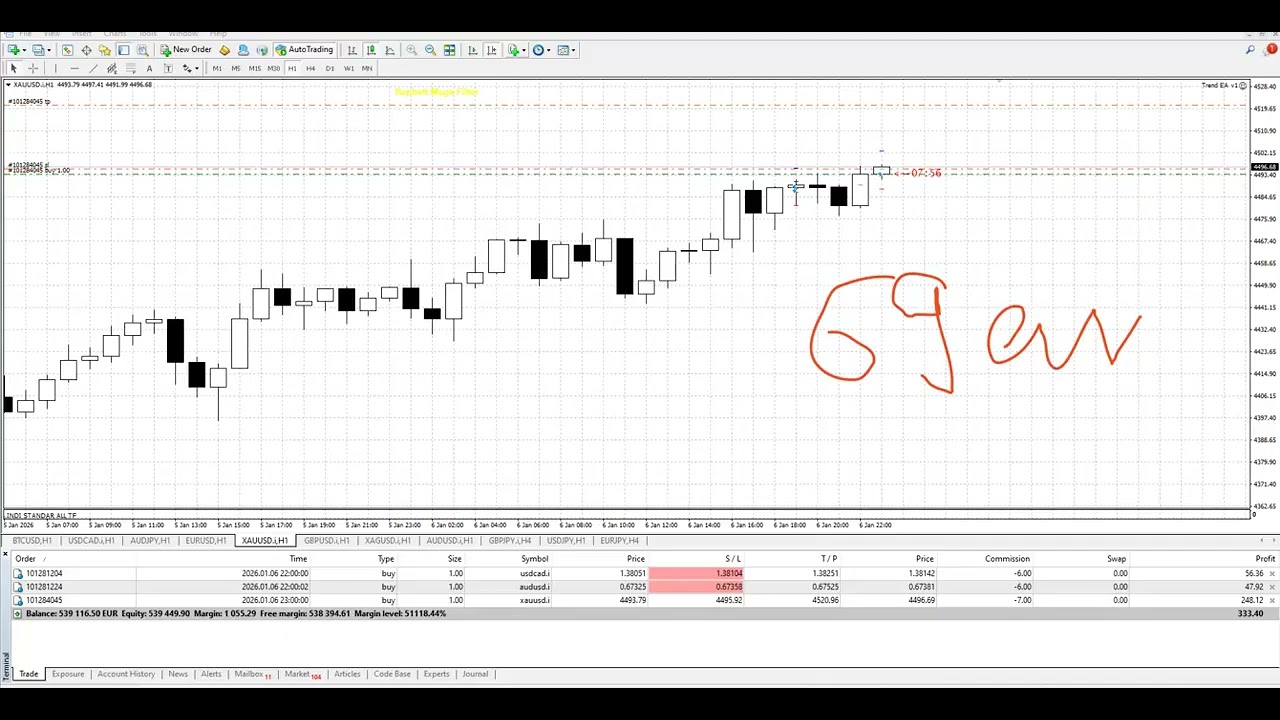
Task: Click the Profiles icon
Action: pyautogui.click(x=38, y=50)
